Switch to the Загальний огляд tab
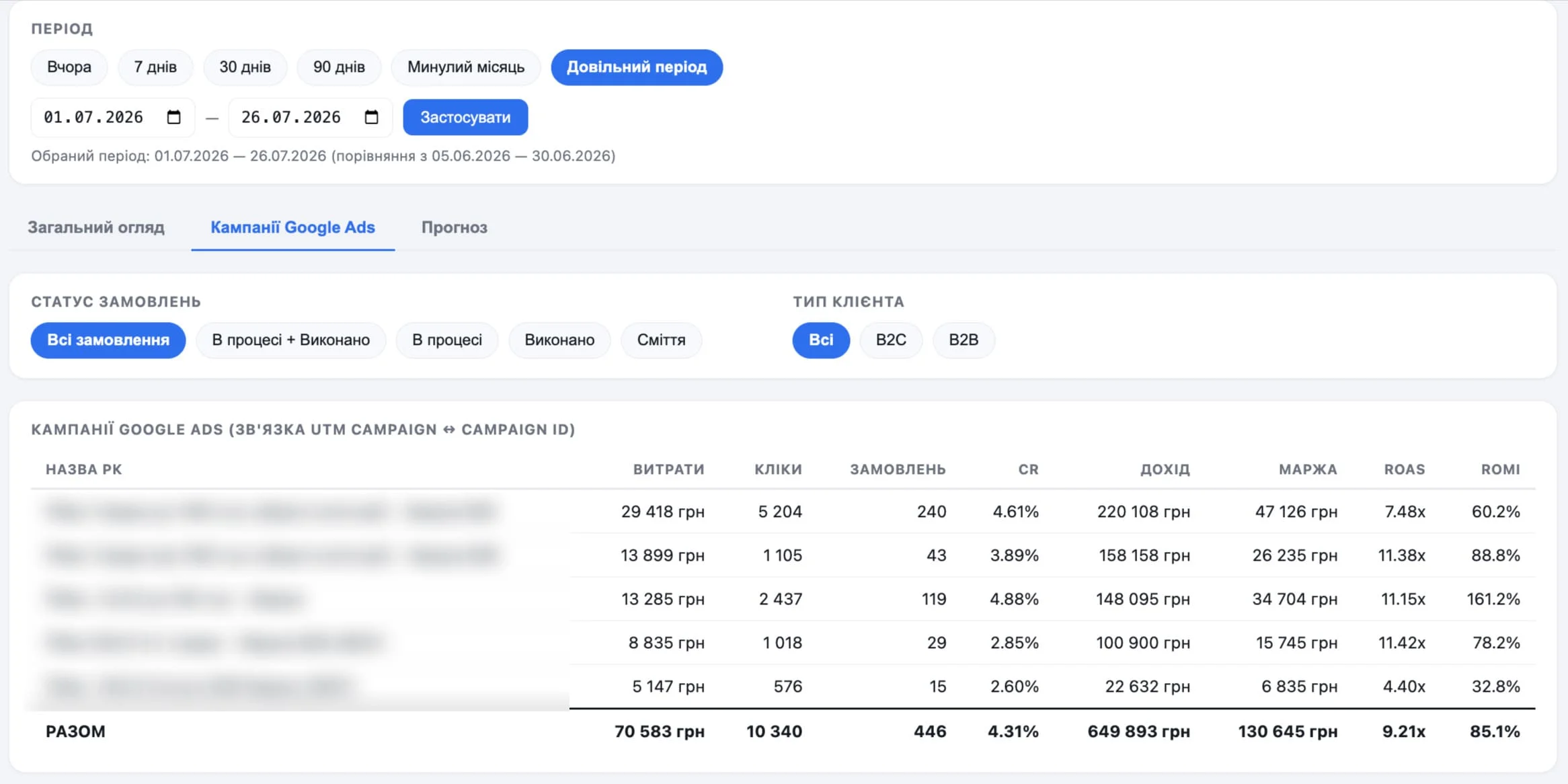The image size is (1568, 784). point(96,227)
